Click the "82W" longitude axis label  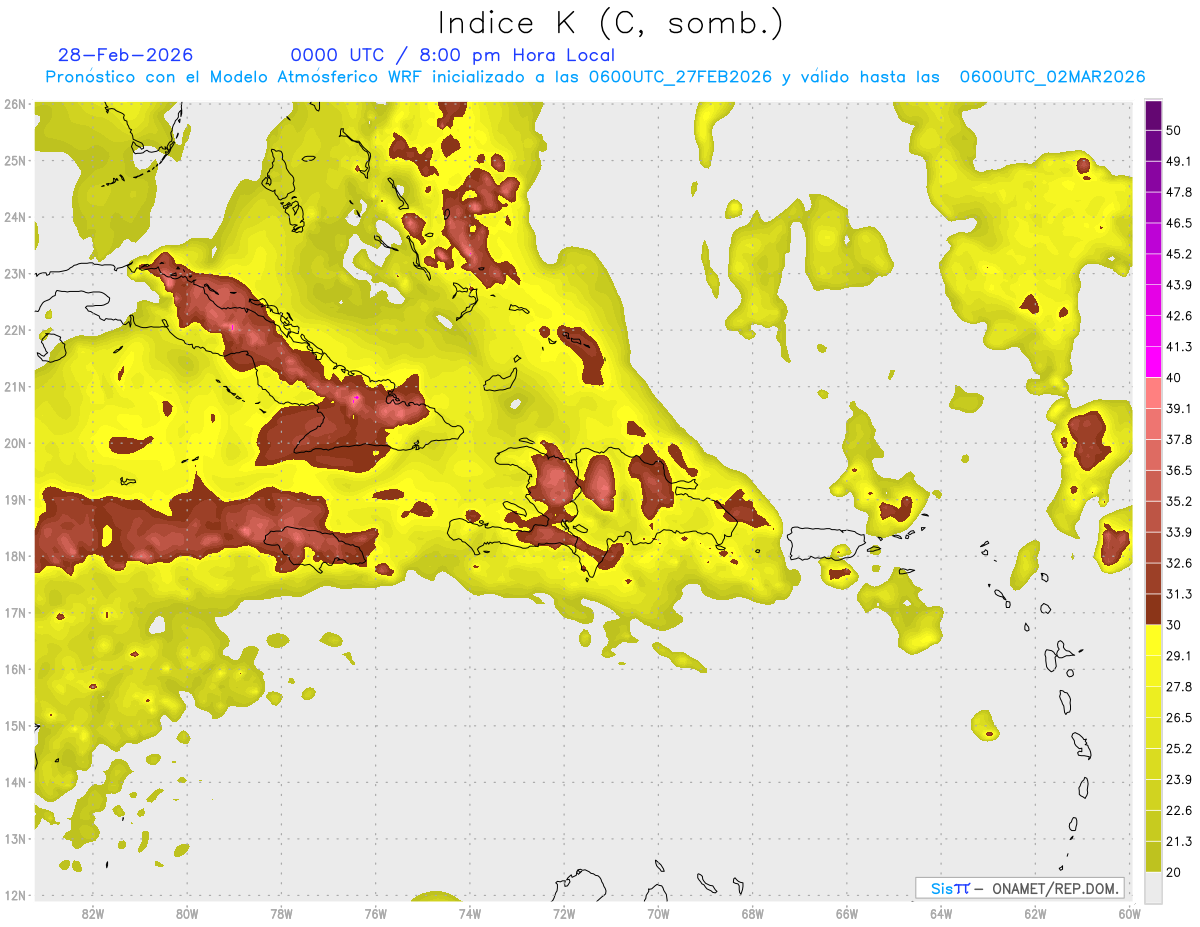[x=92, y=913]
